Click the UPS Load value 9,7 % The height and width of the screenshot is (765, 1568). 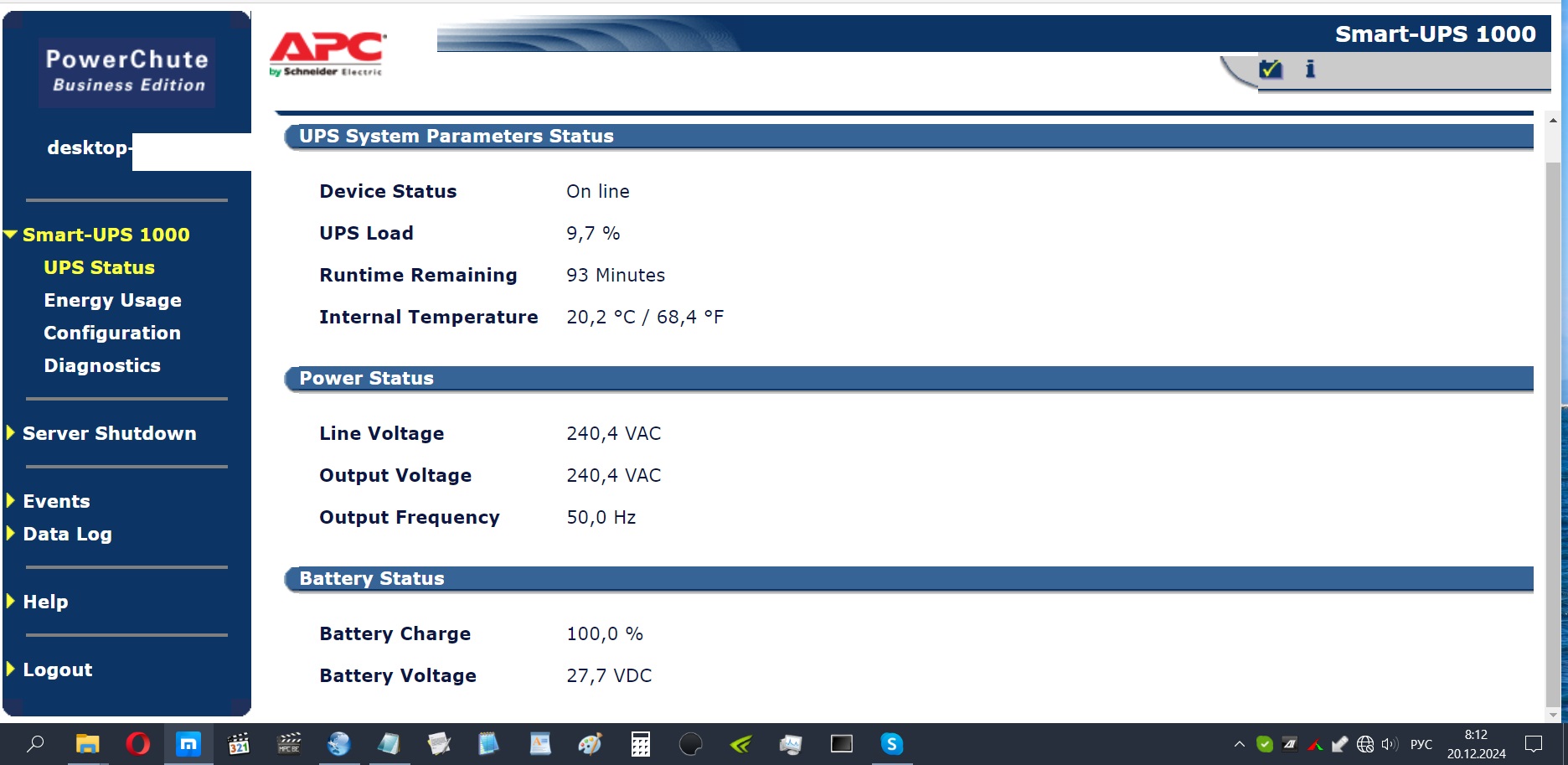pyautogui.click(x=593, y=233)
